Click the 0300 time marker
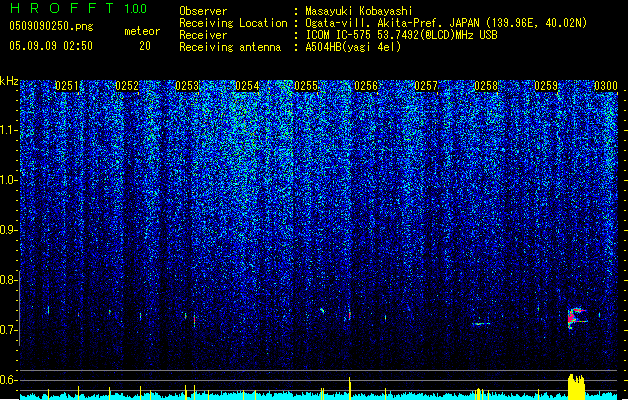Screen dimensions: 629x400 pyautogui.click(x=606, y=86)
